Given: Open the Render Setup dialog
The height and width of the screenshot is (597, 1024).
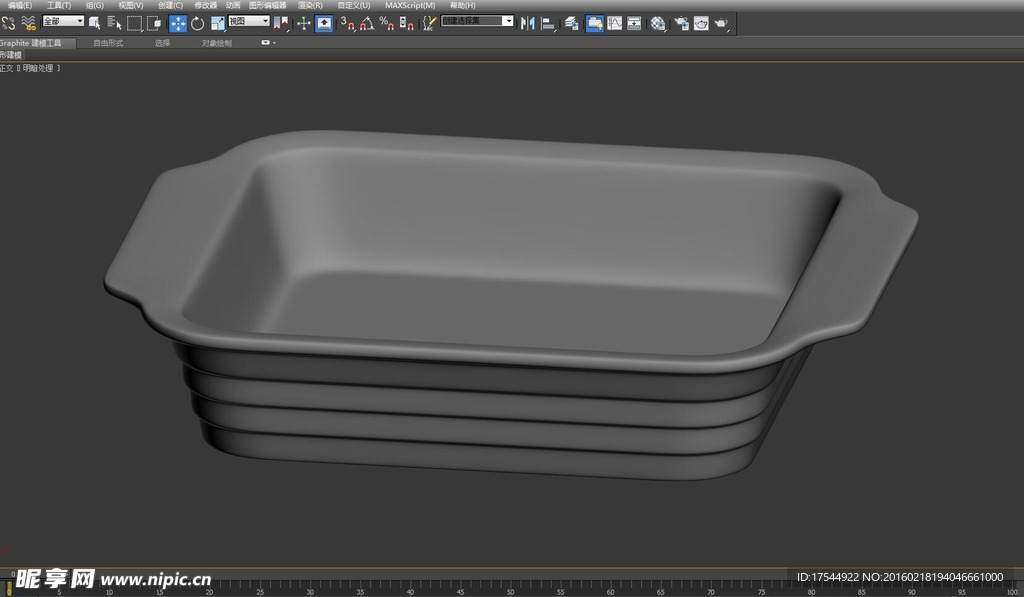Looking at the screenshot, I should [x=681, y=23].
